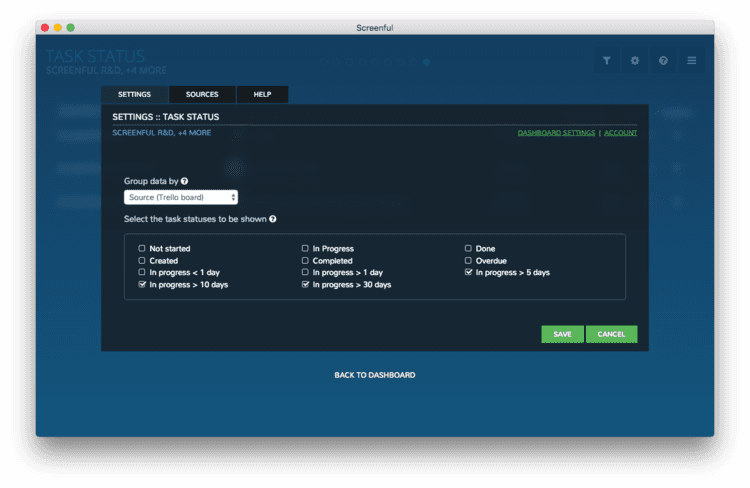750x488 pixels.
Task: Uncheck In progress > 30 days
Action: 305,284
